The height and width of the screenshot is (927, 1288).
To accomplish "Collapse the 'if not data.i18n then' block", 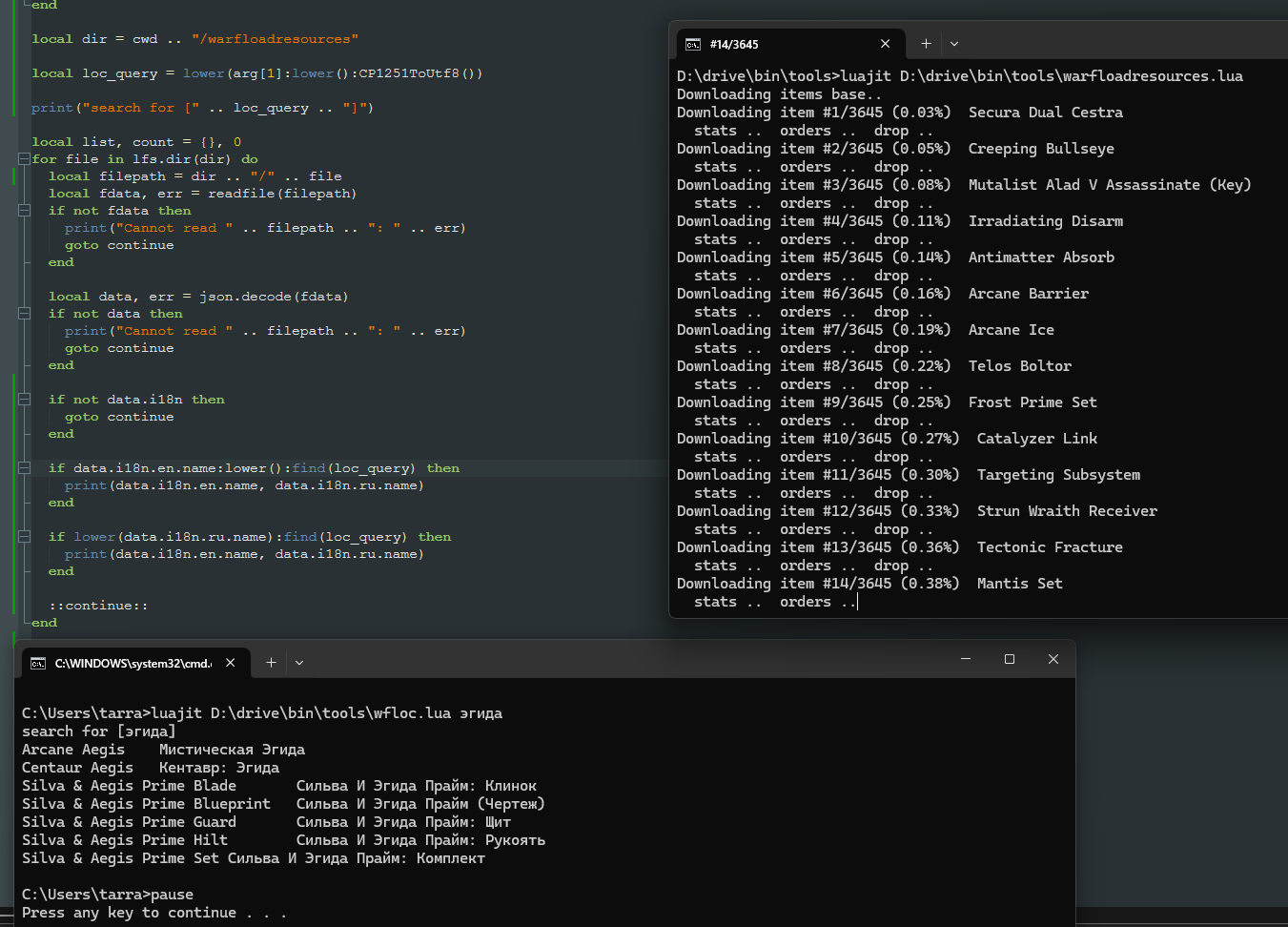I will [x=24, y=400].
